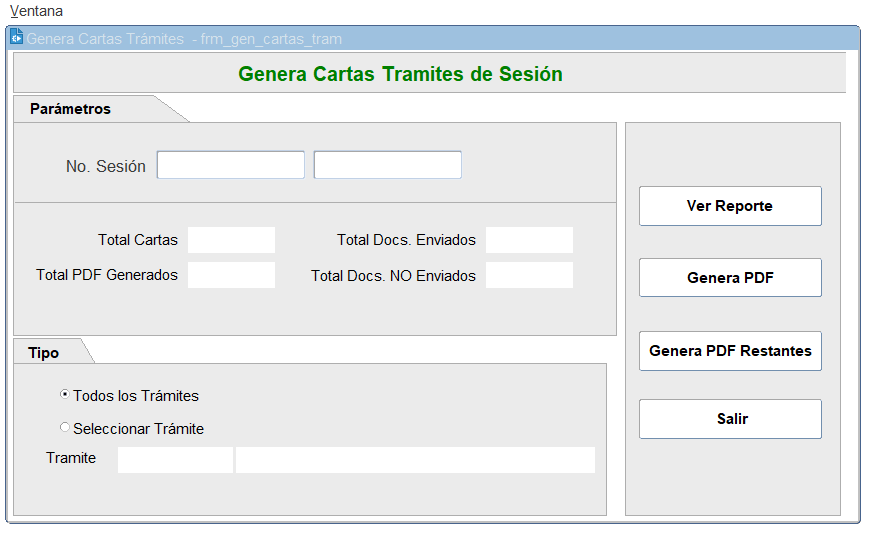
Task: Click the second No. Sesión input field
Action: 387,165
